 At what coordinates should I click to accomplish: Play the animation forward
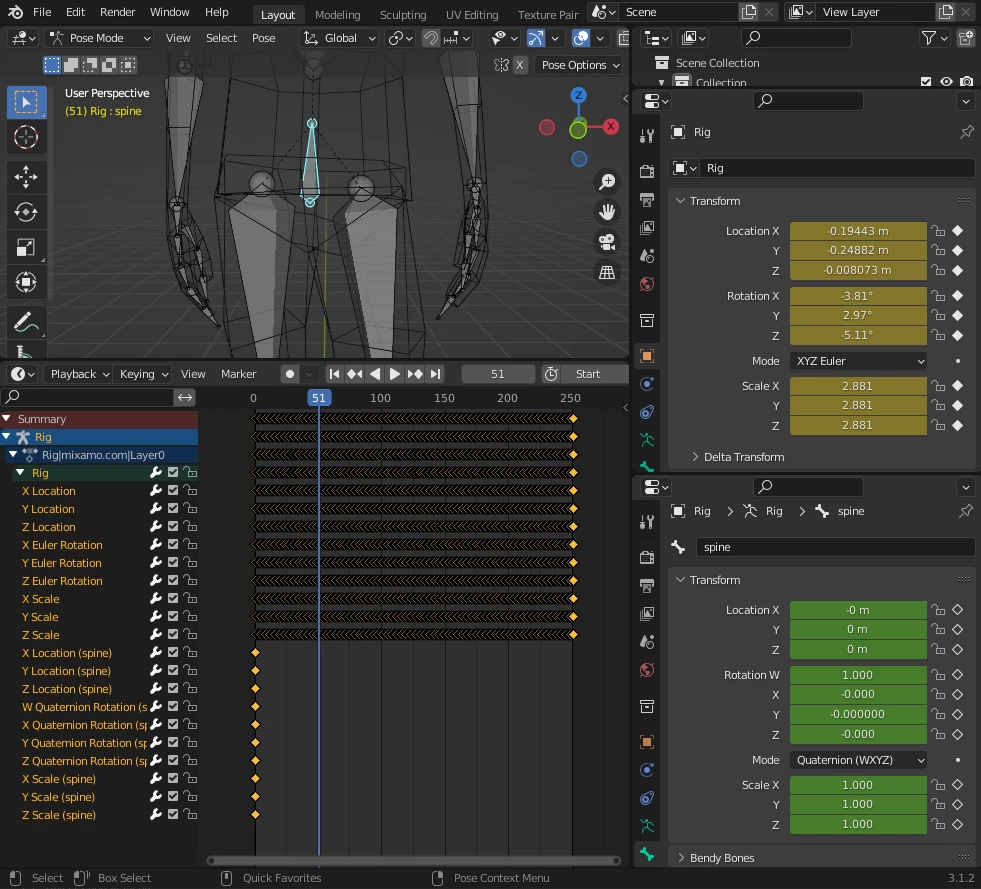(x=394, y=374)
